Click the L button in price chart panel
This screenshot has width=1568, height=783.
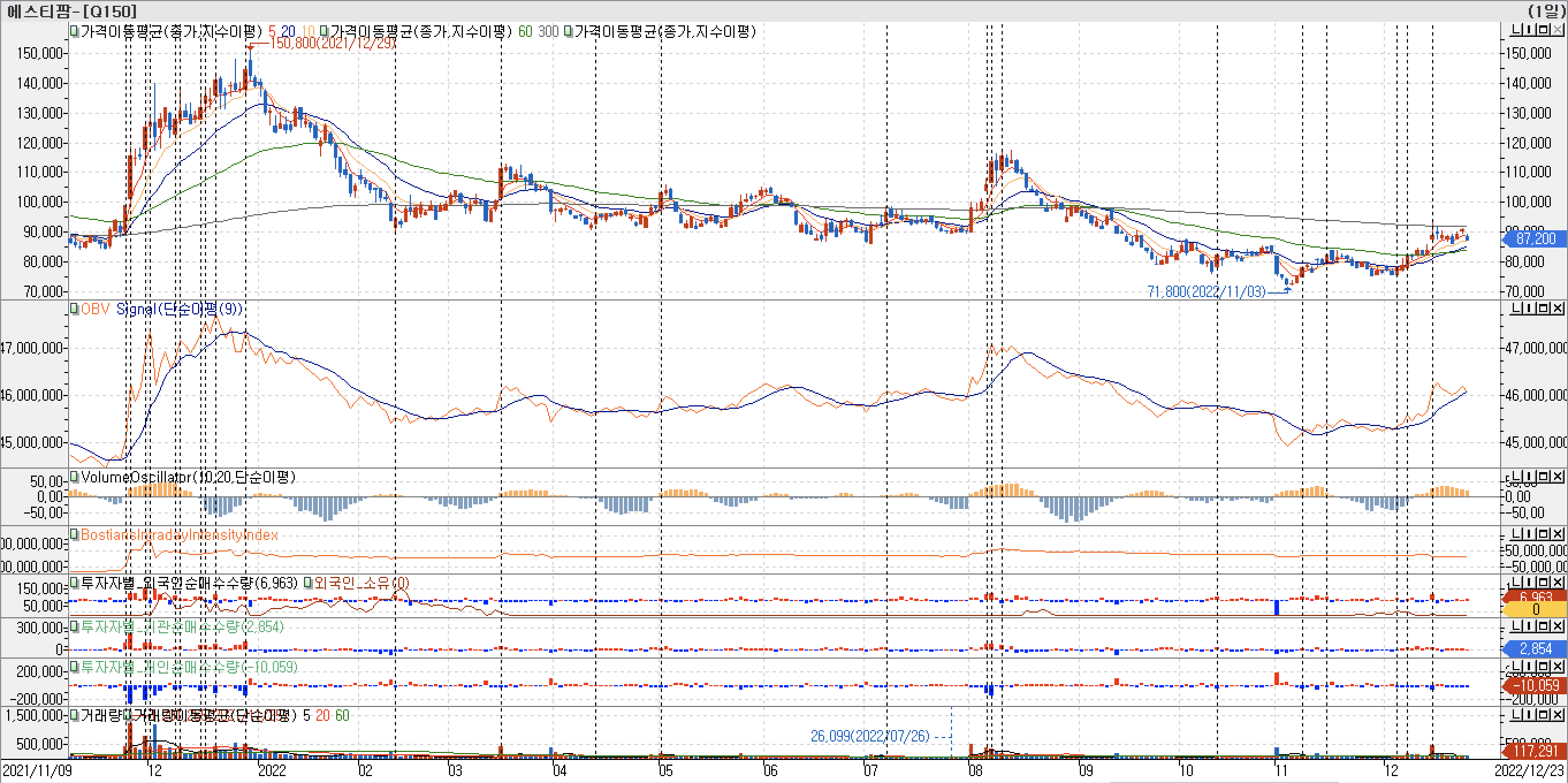(1516, 30)
